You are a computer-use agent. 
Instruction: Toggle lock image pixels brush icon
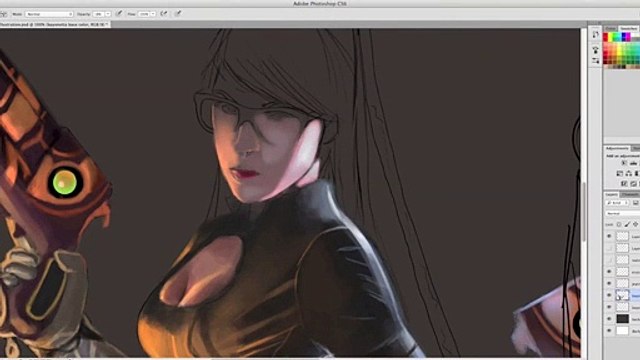point(627,224)
